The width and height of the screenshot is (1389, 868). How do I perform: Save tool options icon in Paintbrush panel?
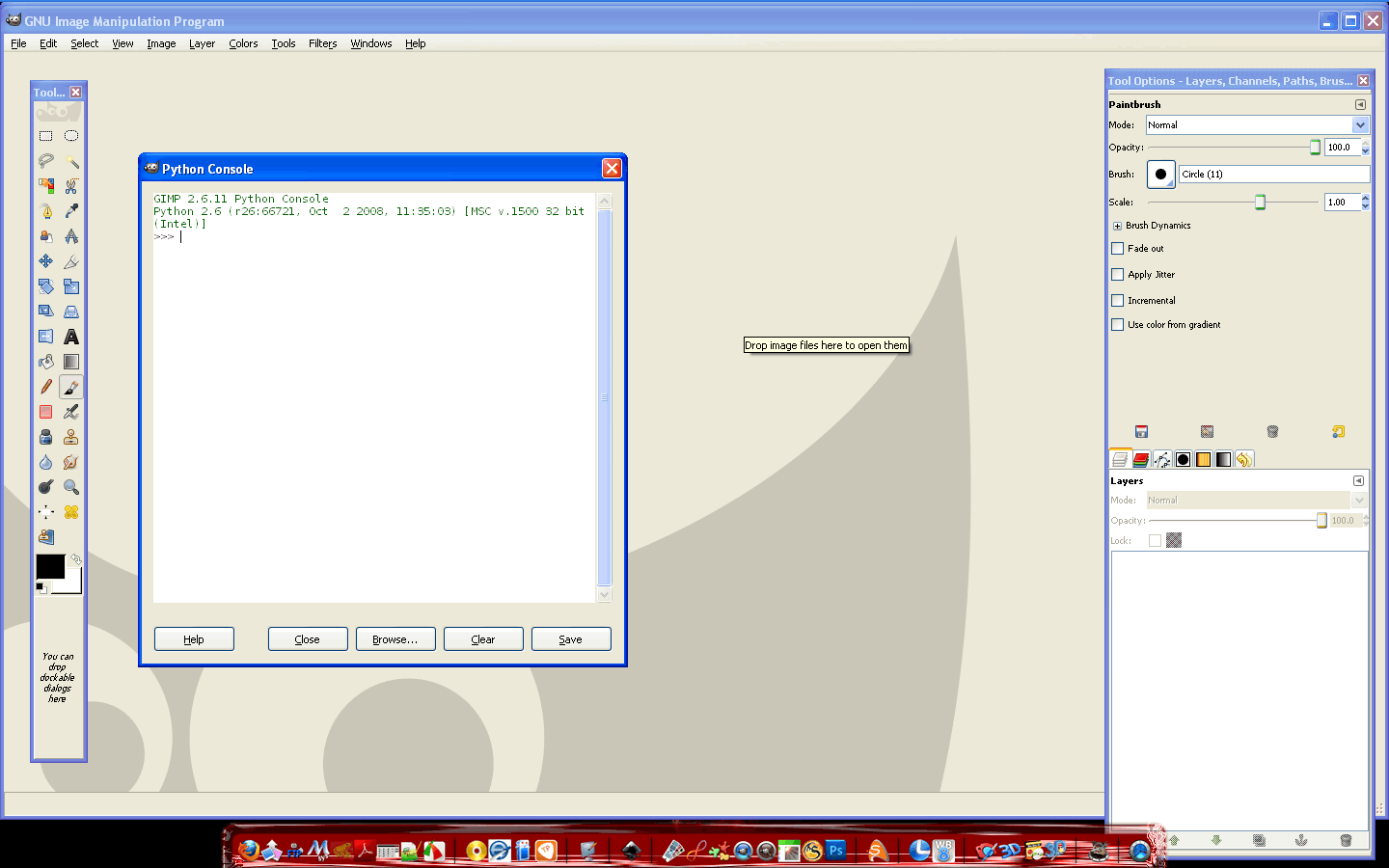point(1141,432)
